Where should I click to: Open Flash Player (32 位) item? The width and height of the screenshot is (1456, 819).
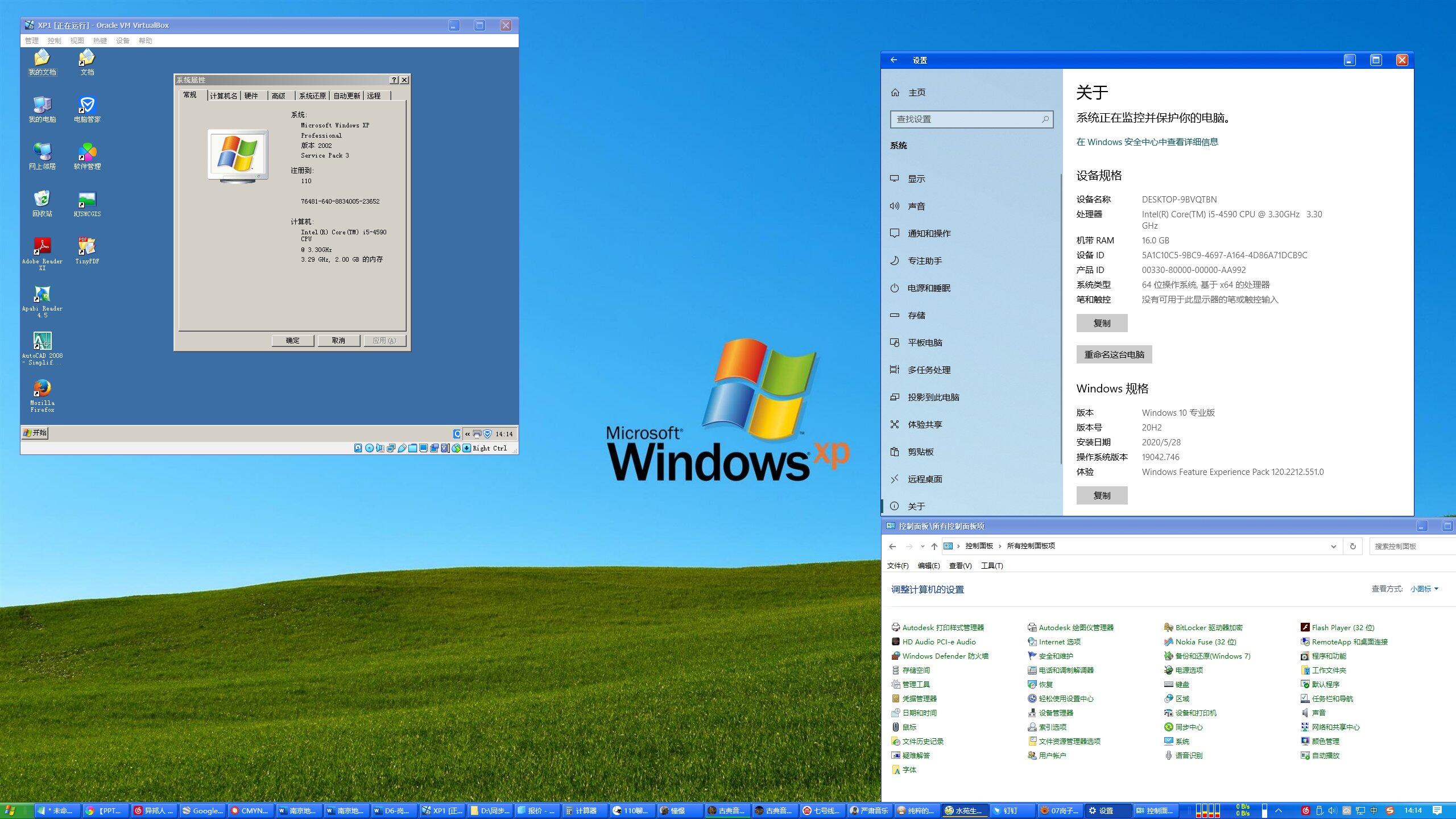pos(1337,627)
